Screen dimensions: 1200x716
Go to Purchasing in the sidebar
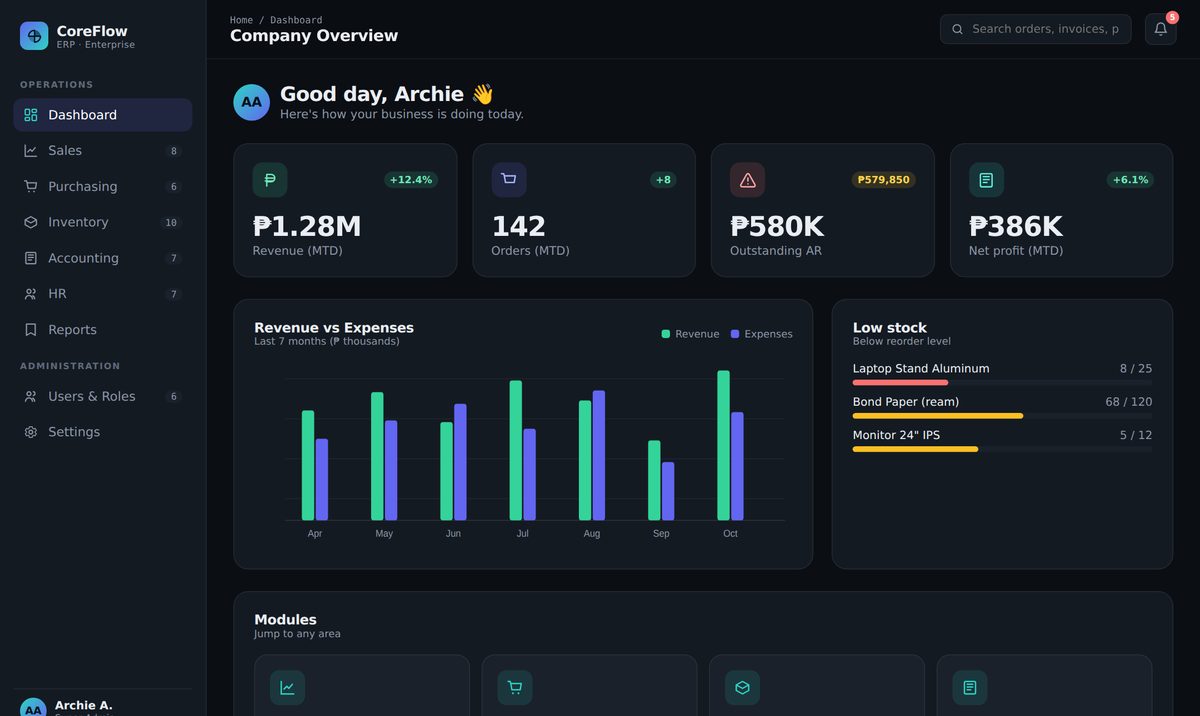click(x=103, y=187)
